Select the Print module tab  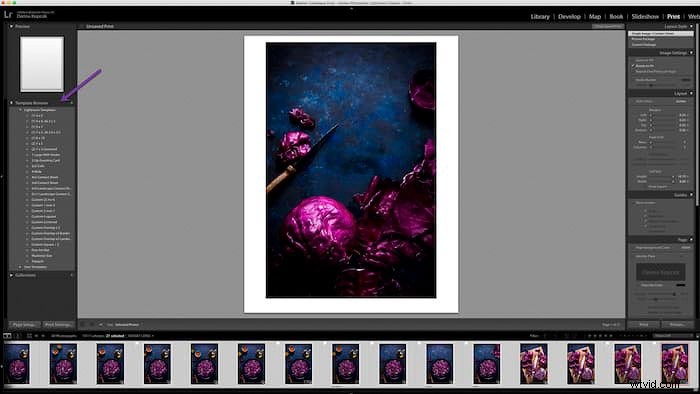point(673,17)
